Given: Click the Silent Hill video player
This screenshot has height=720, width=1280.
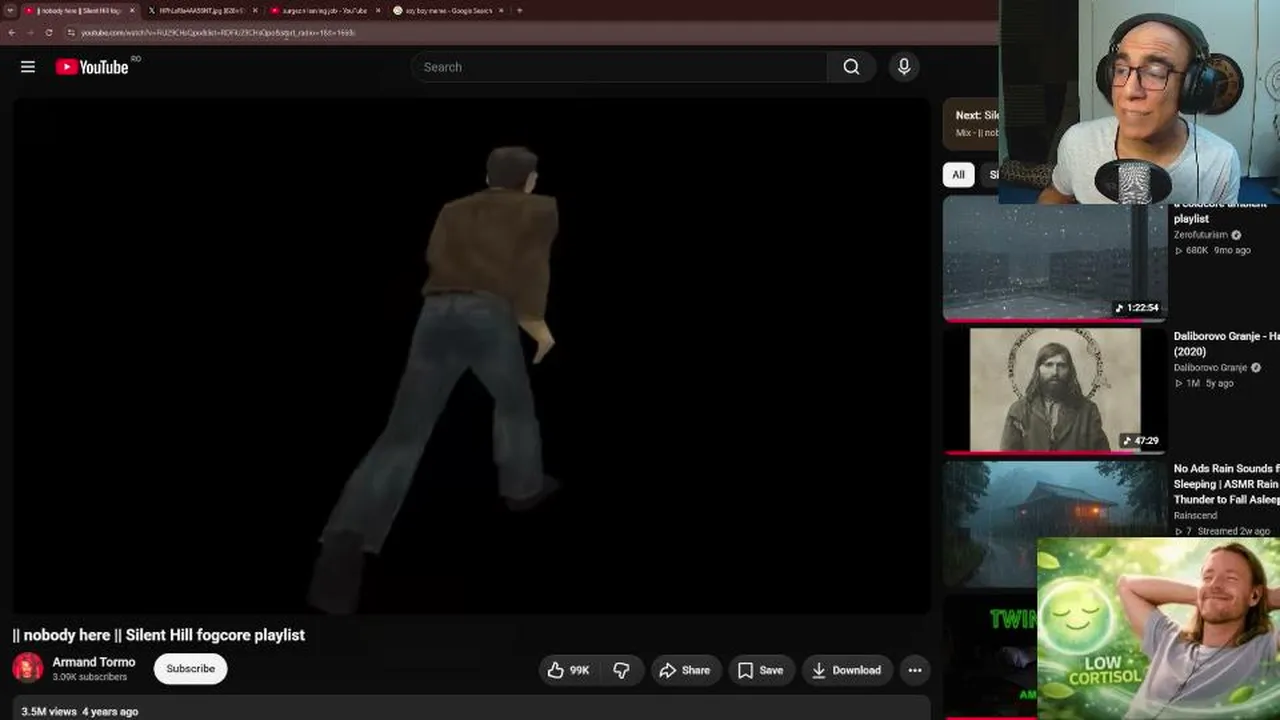Looking at the screenshot, I should [471, 356].
